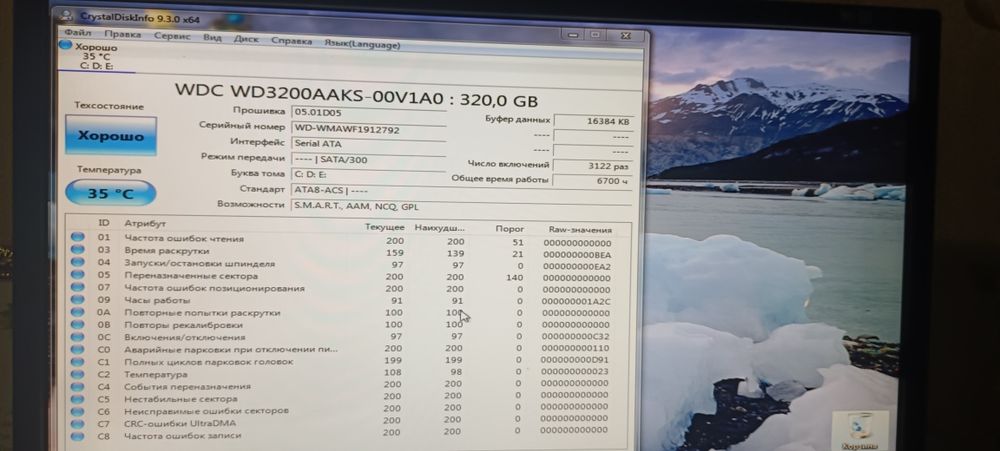Viewport: 1000px width, 451px height.
Task: Click raw value 000000000BEA
Action: (577, 255)
